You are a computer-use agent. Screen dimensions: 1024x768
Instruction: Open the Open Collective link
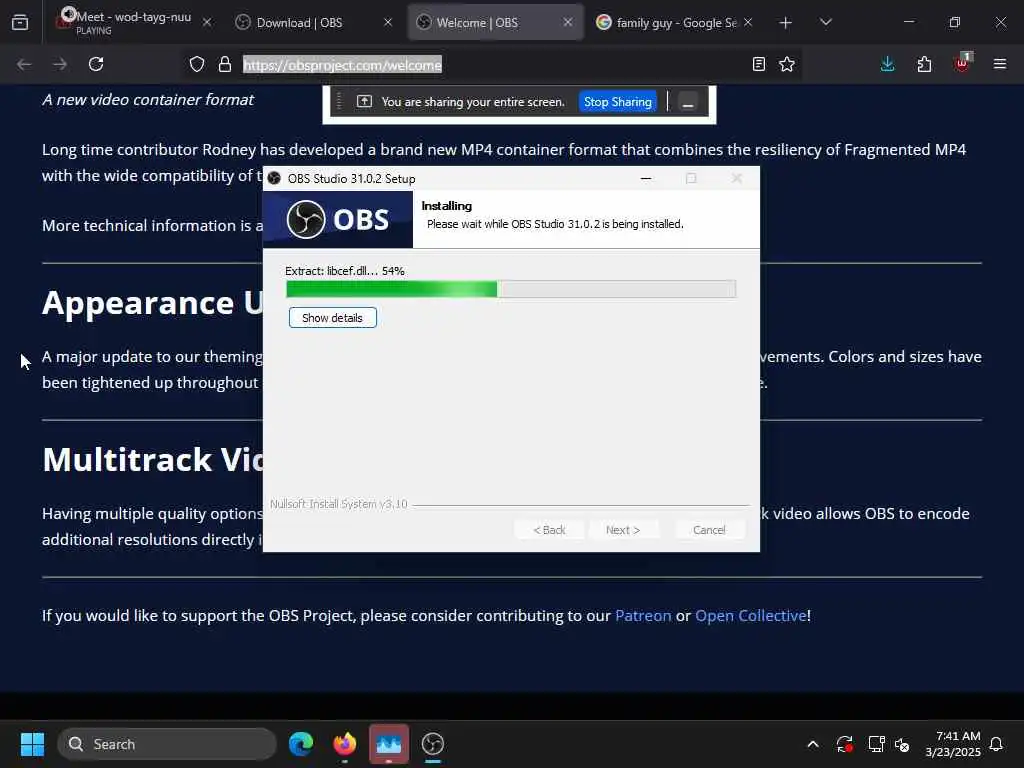(x=750, y=616)
